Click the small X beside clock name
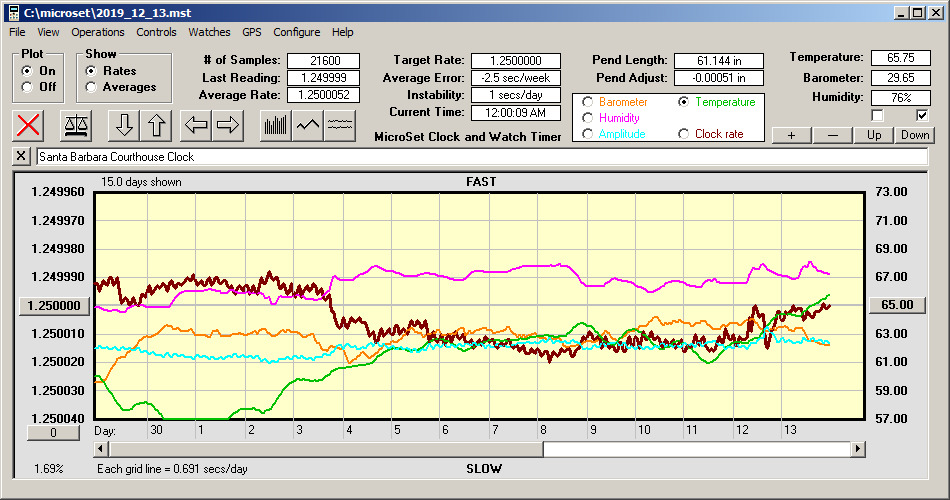Image resolution: width=950 pixels, height=500 pixels. pyautogui.click(x=21, y=156)
